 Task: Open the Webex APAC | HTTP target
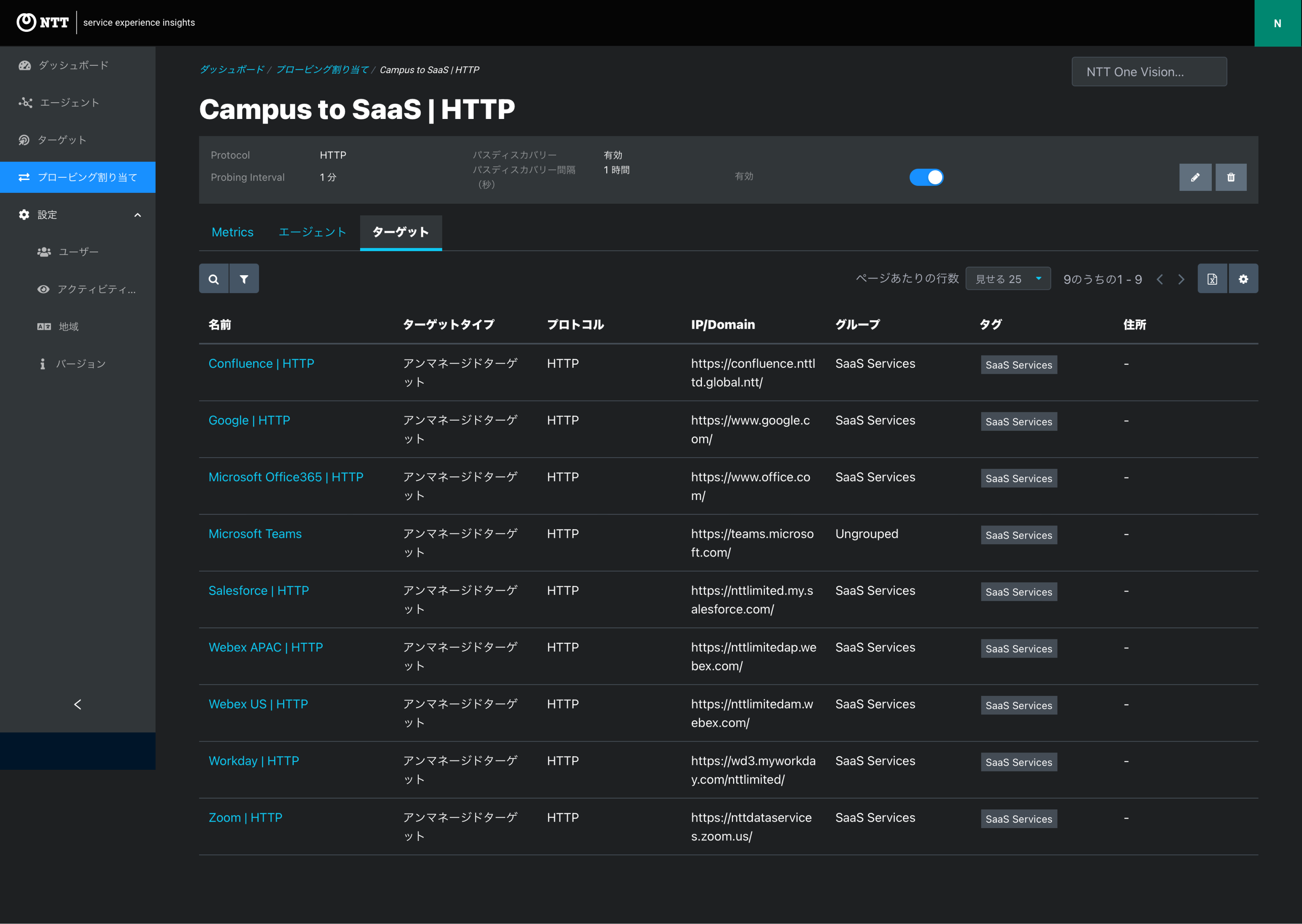(x=266, y=647)
